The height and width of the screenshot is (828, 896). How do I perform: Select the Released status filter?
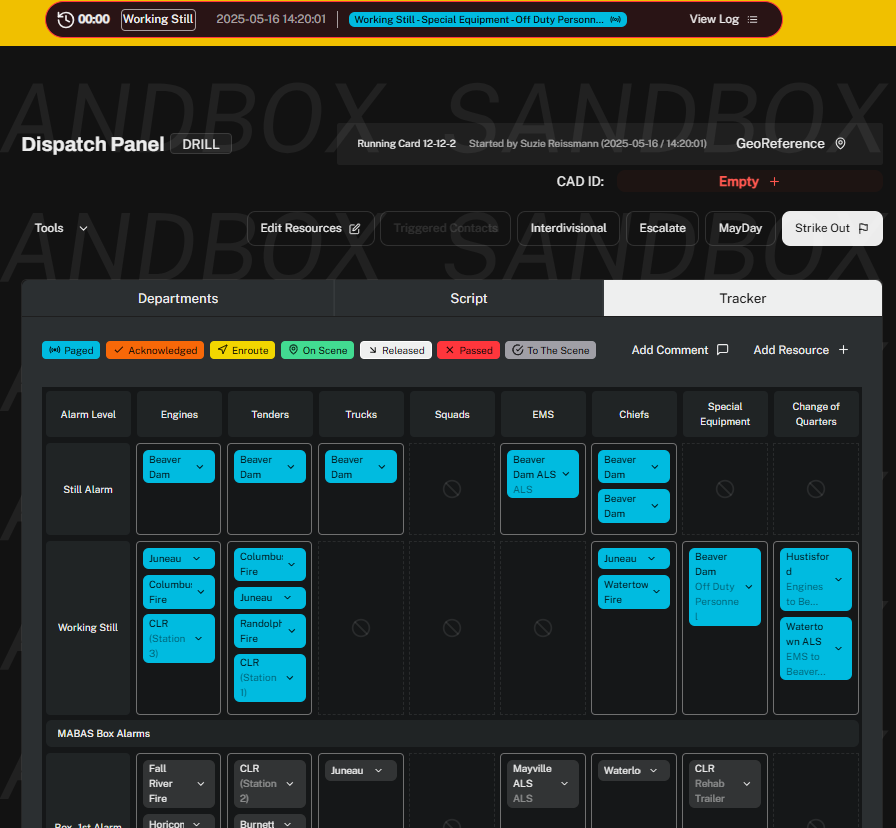pos(396,350)
